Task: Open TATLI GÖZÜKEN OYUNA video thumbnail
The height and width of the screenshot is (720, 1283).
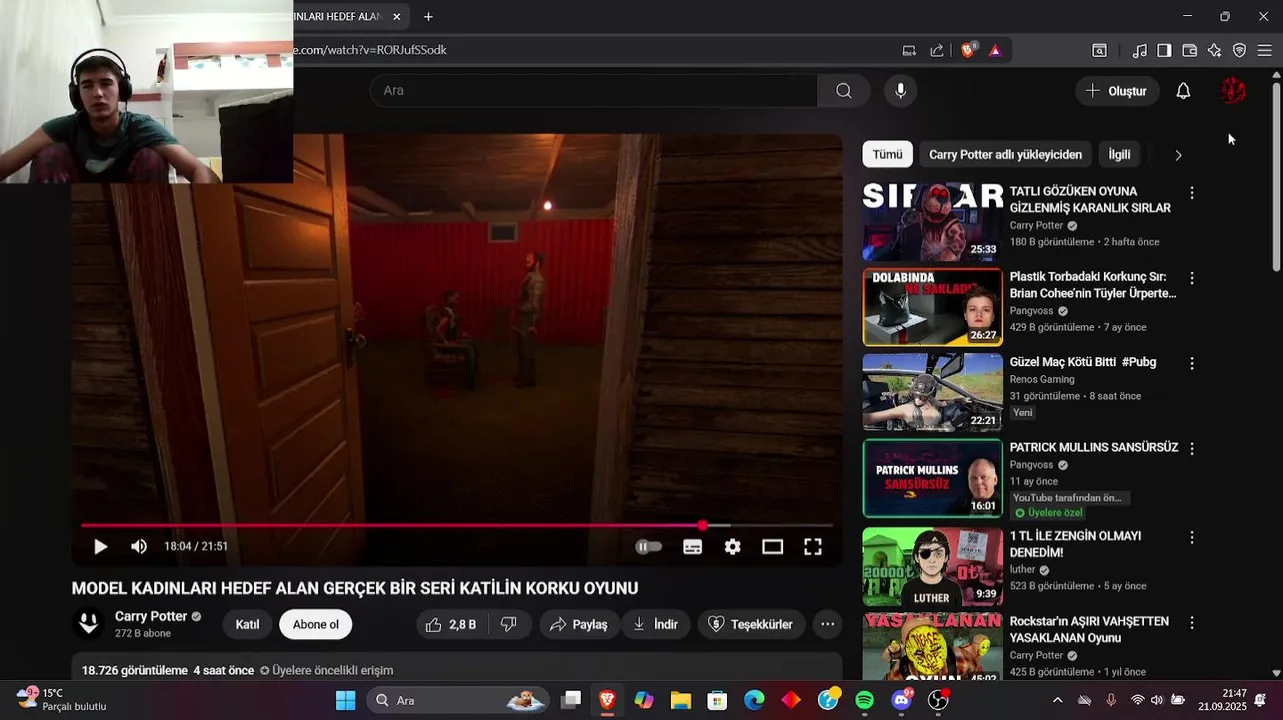Action: [x=932, y=221]
